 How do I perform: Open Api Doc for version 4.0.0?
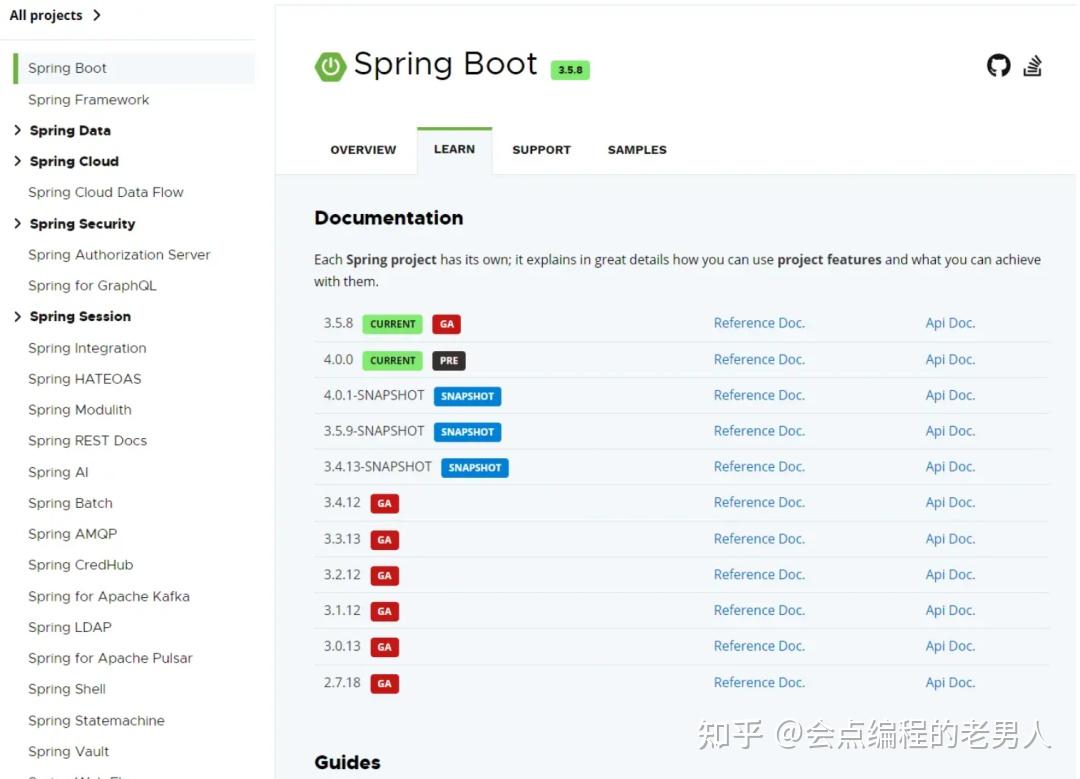click(949, 359)
